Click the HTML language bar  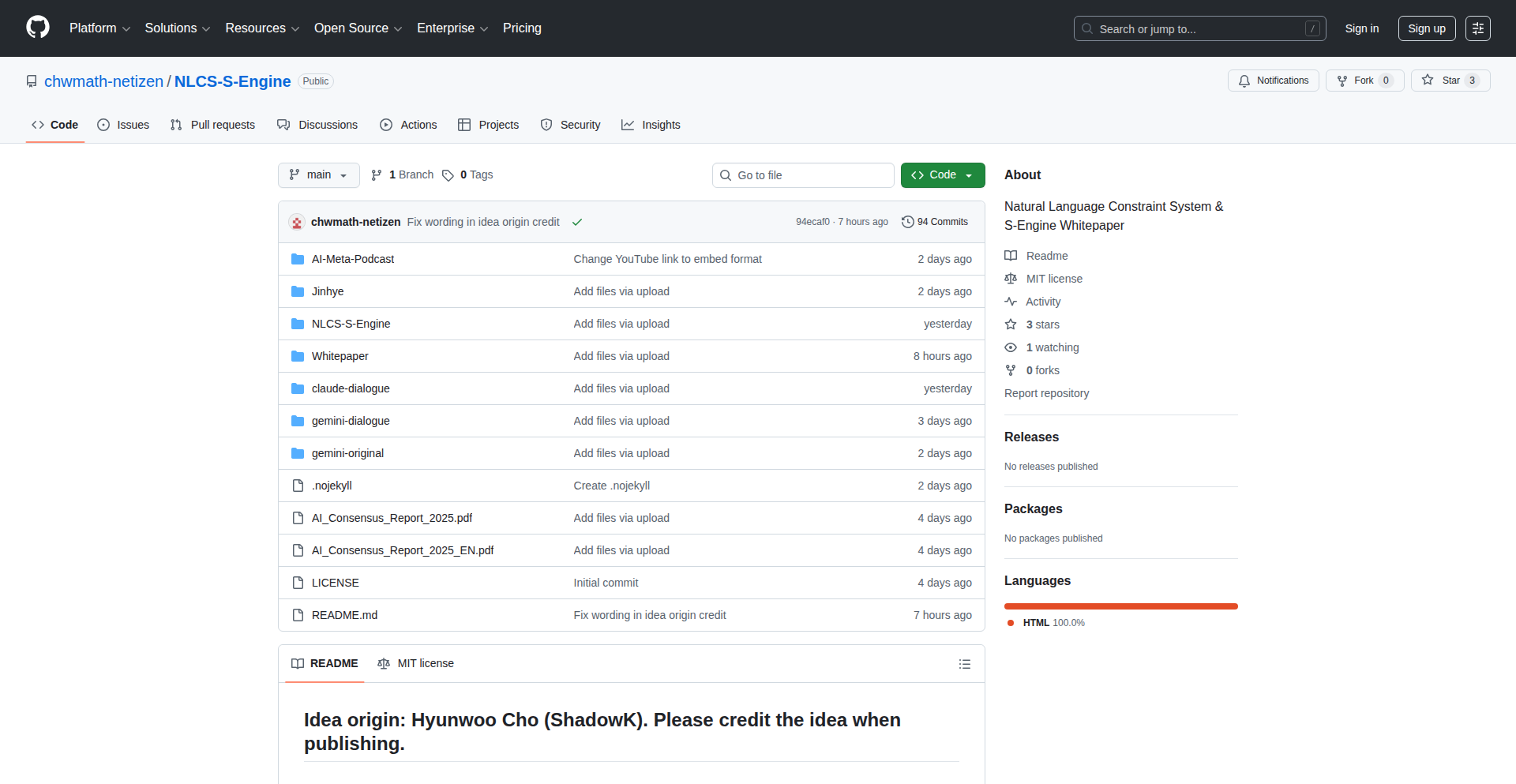(1120, 606)
